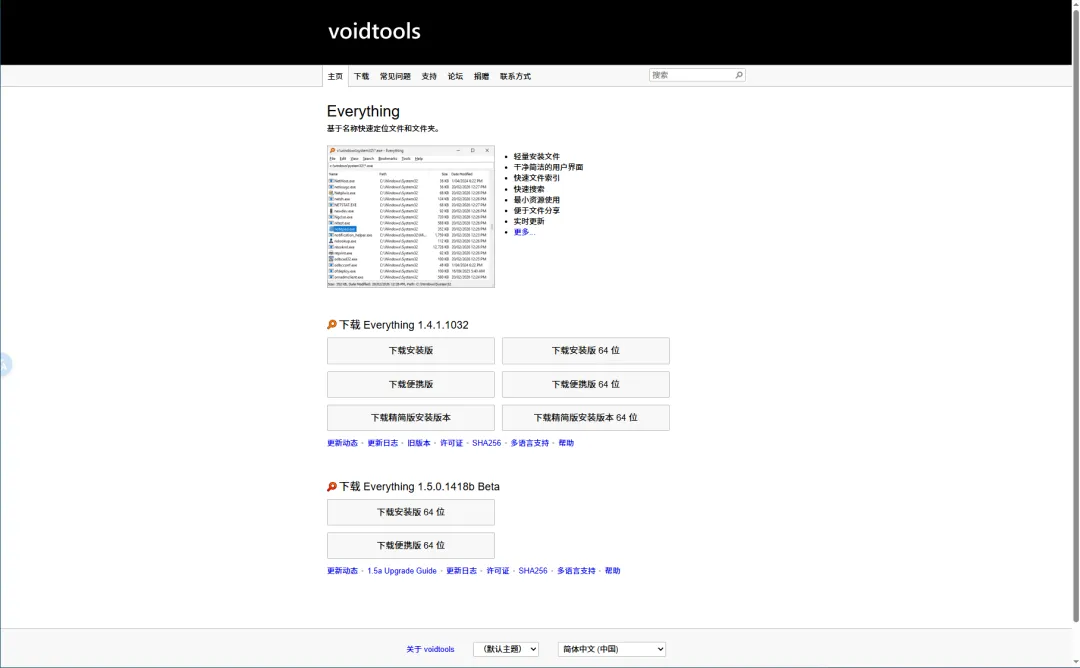Click 下载安装版 button
The image size is (1080, 668).
pos(411,351)
